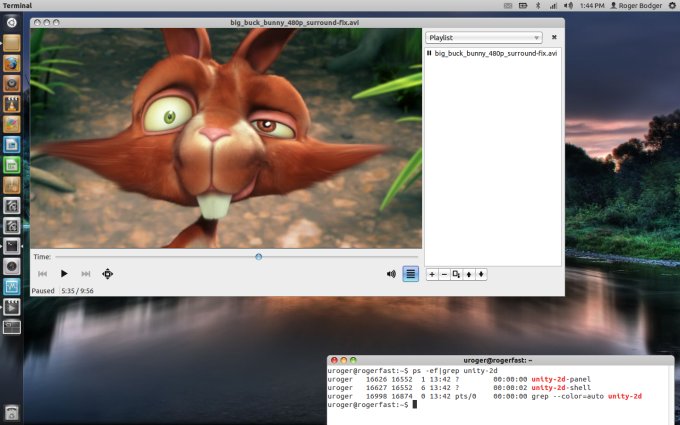Toggle the playlist sidebar button
The height and width of the screenshot is (425, 680).
410,274
